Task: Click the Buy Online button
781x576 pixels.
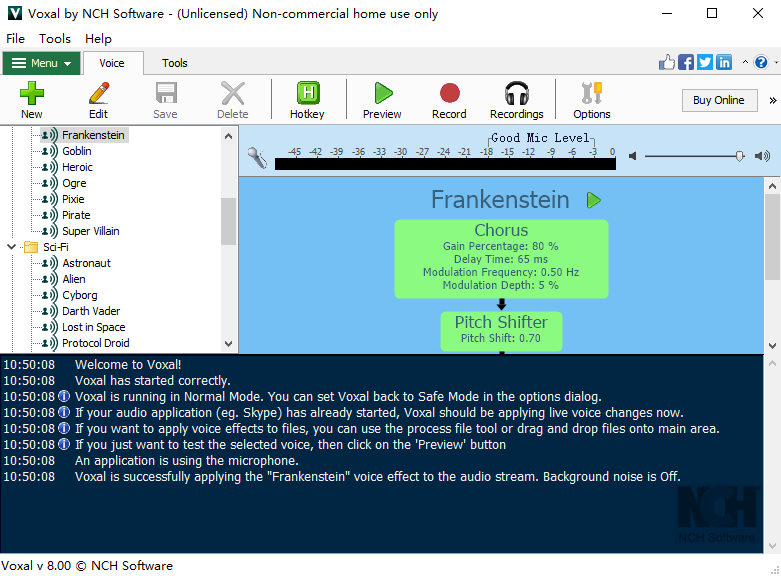Action: click(718, 100)
